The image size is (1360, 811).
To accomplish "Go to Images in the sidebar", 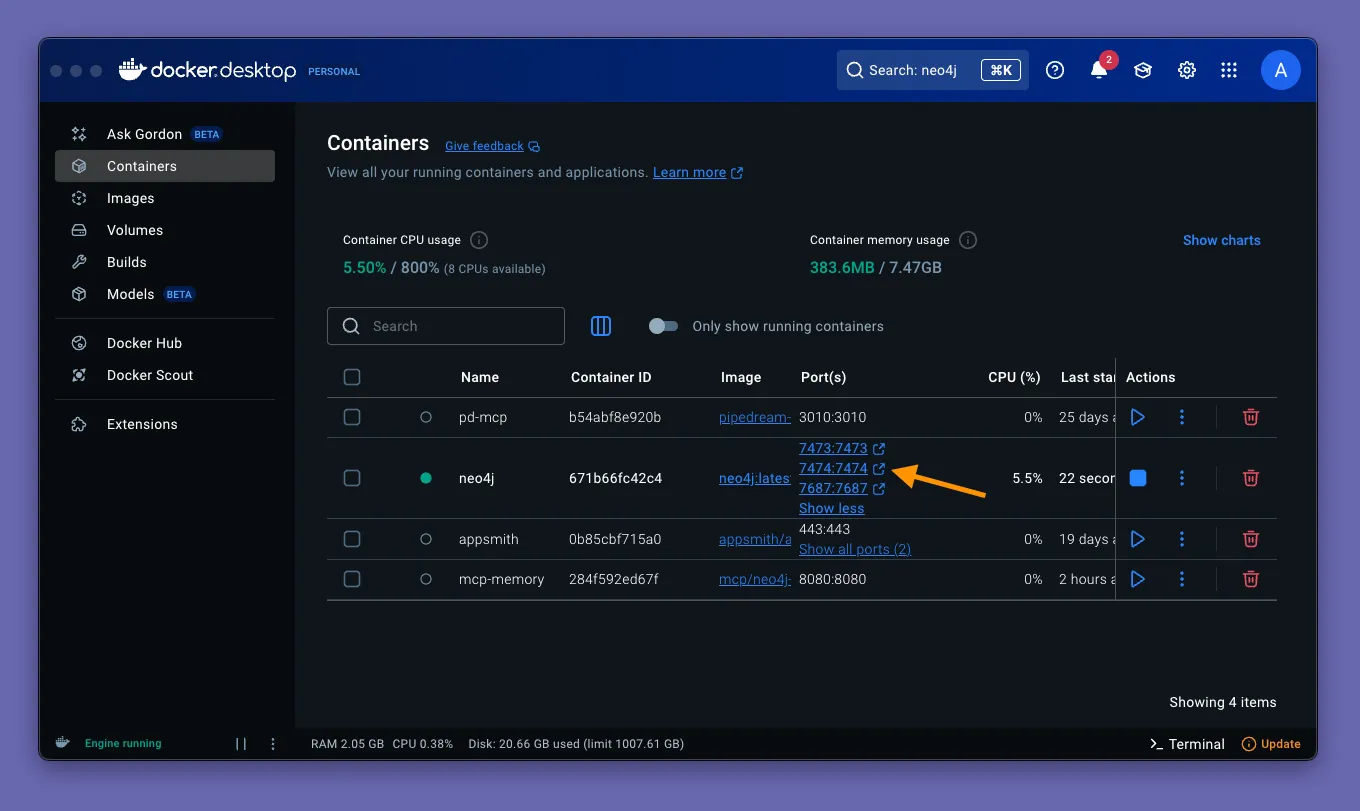I will (x=130, y=198).
